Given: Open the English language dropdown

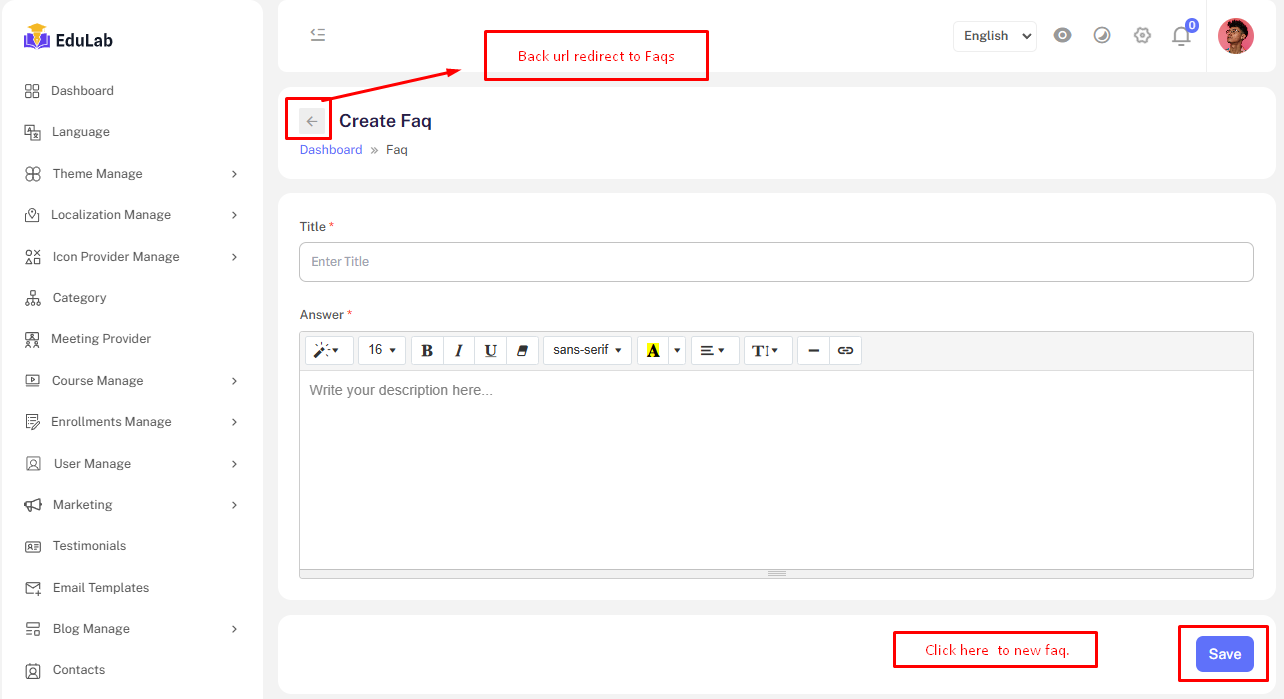Looking at the screenshot, I should [x=994, y=36].
